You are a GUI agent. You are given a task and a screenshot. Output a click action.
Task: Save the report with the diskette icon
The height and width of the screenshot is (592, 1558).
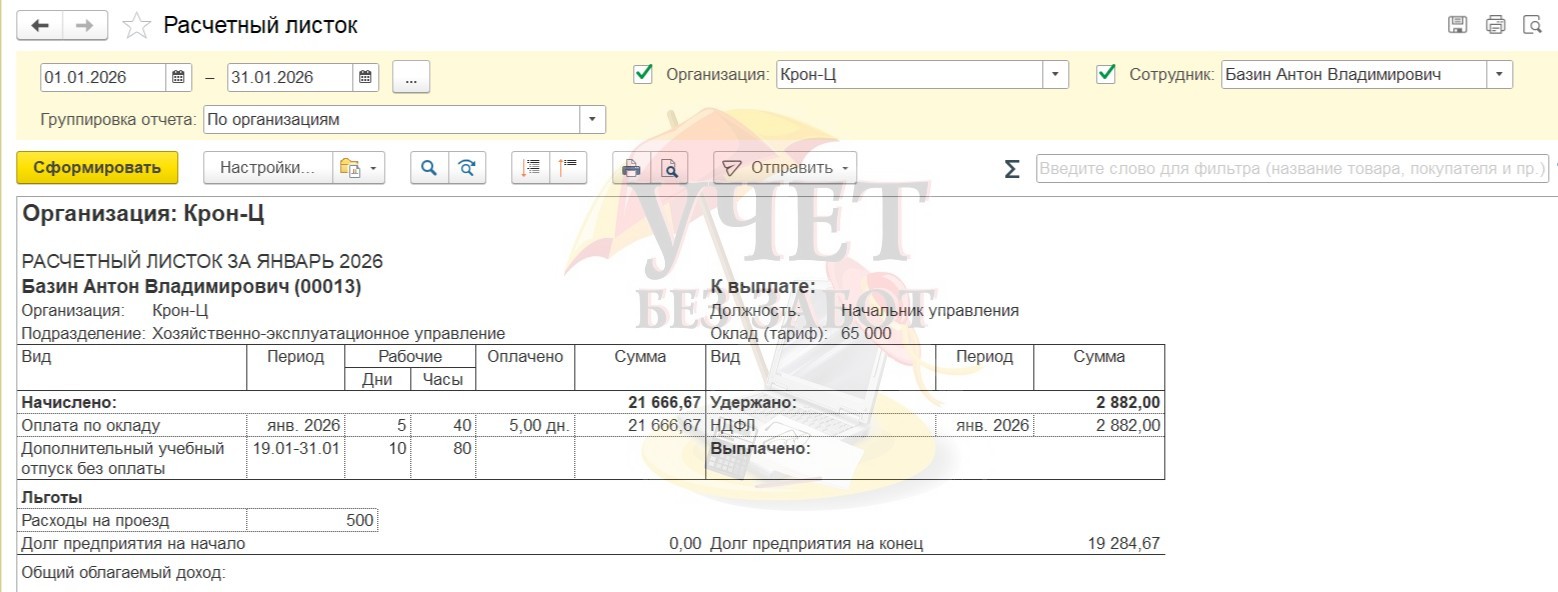coord(1458,25)
